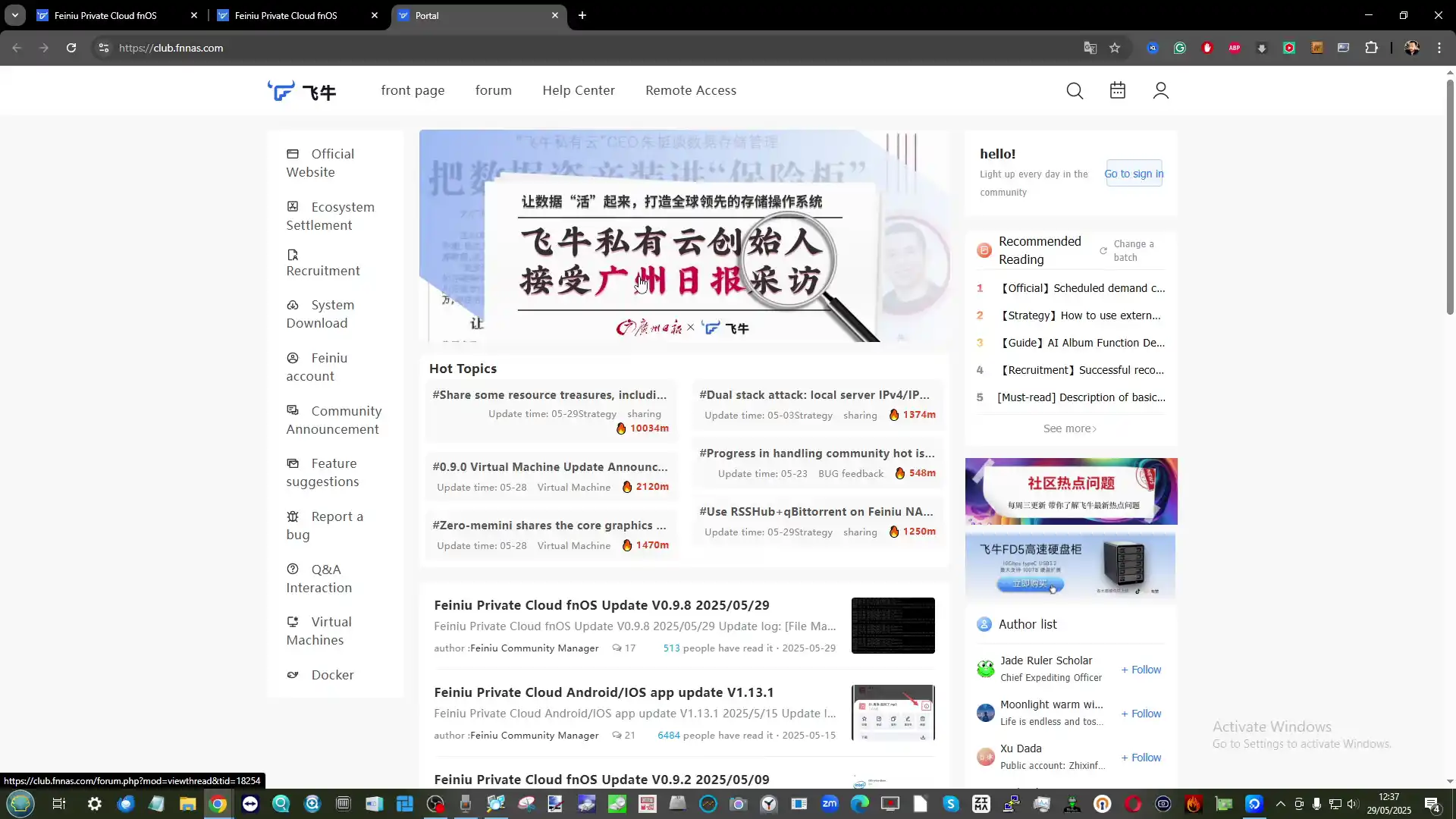
Task: Open Q&A Interaction section
Action: [x=318, y=579]
